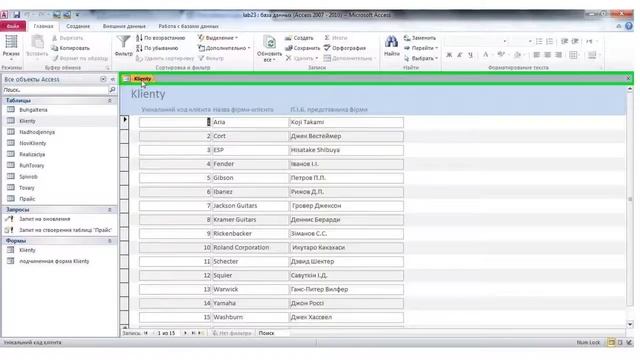Click the record selector for Cort row
640x360 pixels.
click(124, 136)
